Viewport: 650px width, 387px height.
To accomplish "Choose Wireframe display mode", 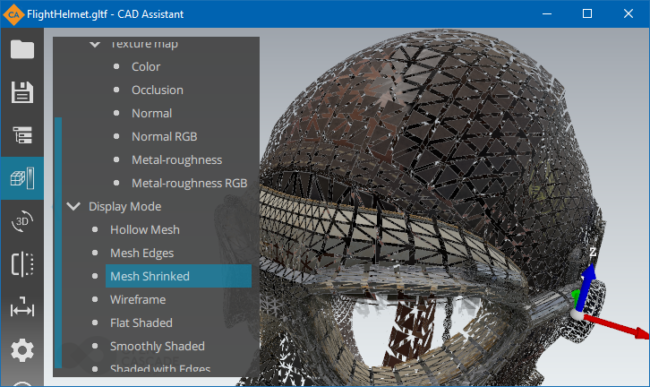I will point(138,299).
